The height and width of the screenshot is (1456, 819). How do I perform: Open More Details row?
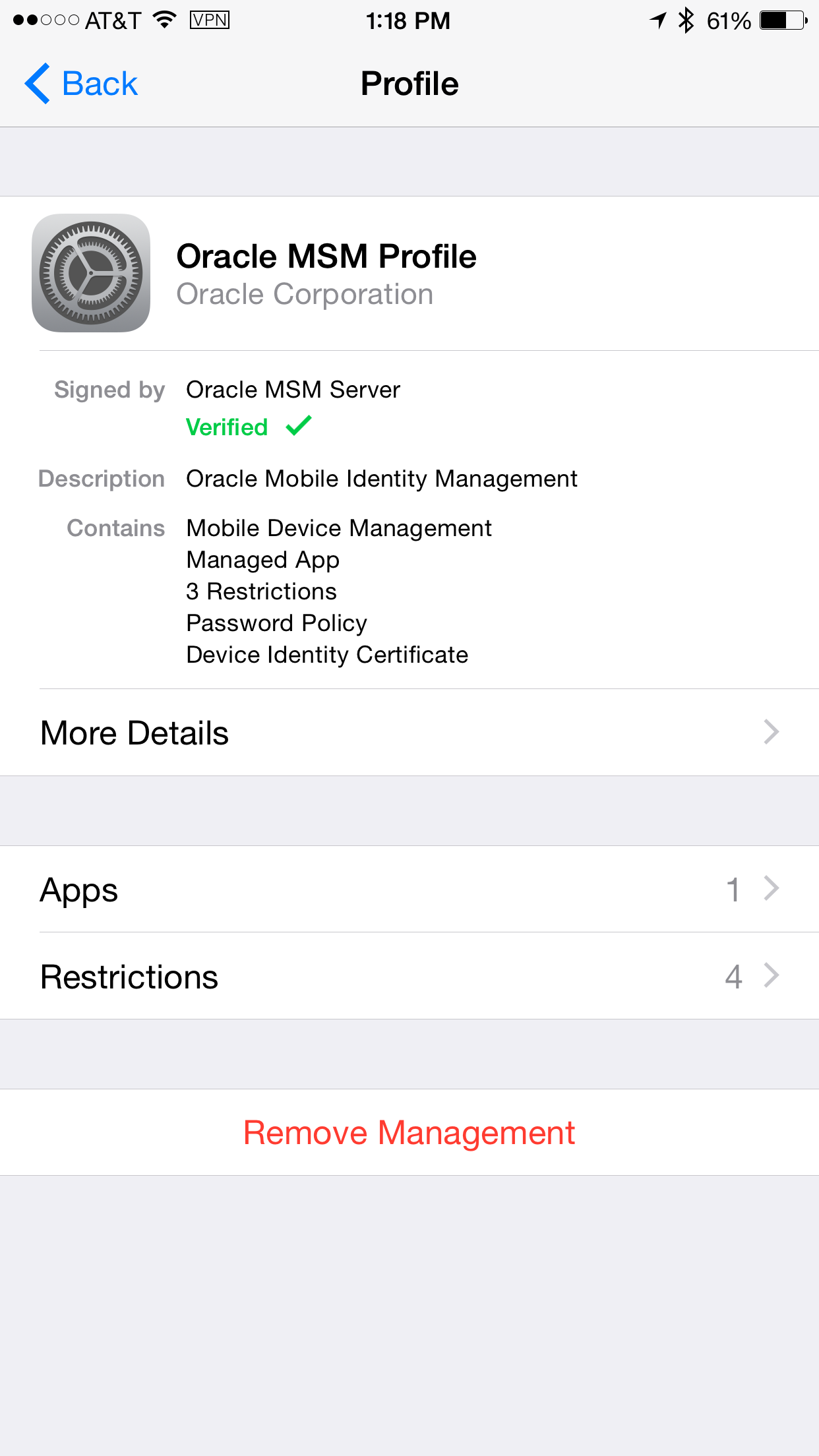tap(409, 733)
